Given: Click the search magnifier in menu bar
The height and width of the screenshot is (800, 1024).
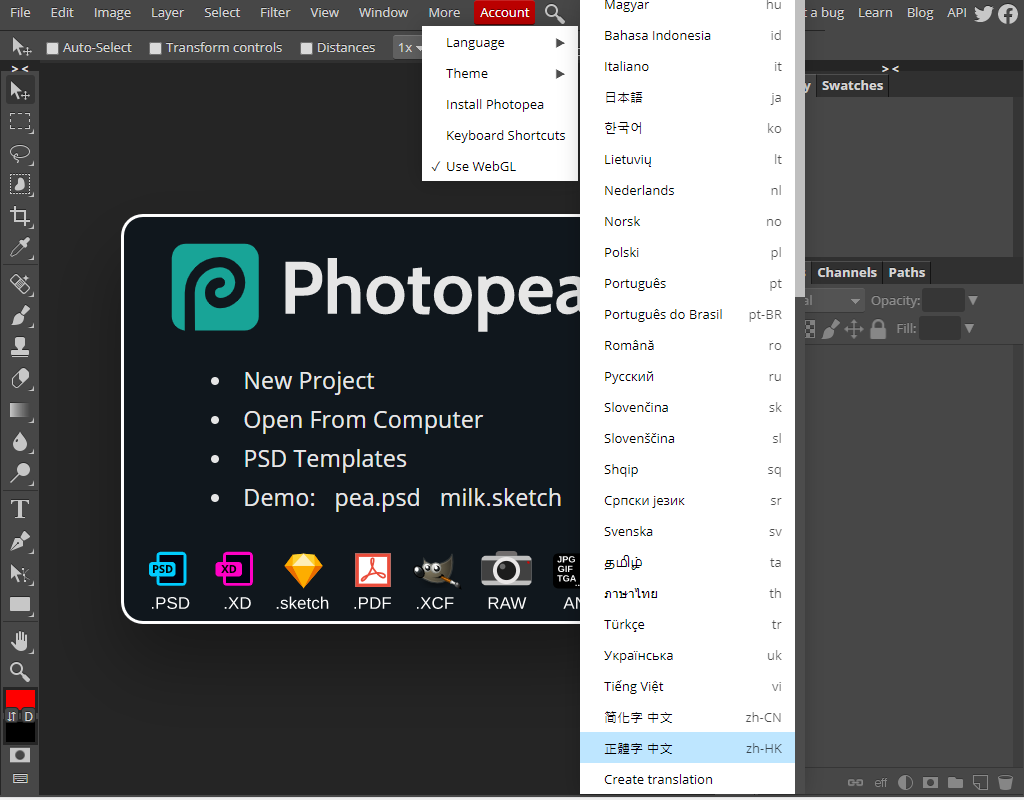Looking at the screenshot, I should tap(554, 13).
